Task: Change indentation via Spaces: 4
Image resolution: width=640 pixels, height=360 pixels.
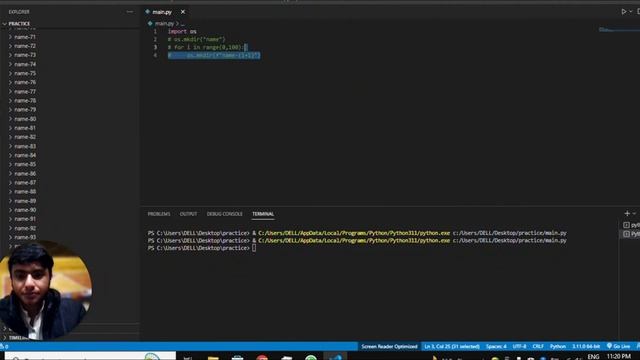Action: (496, 347)
